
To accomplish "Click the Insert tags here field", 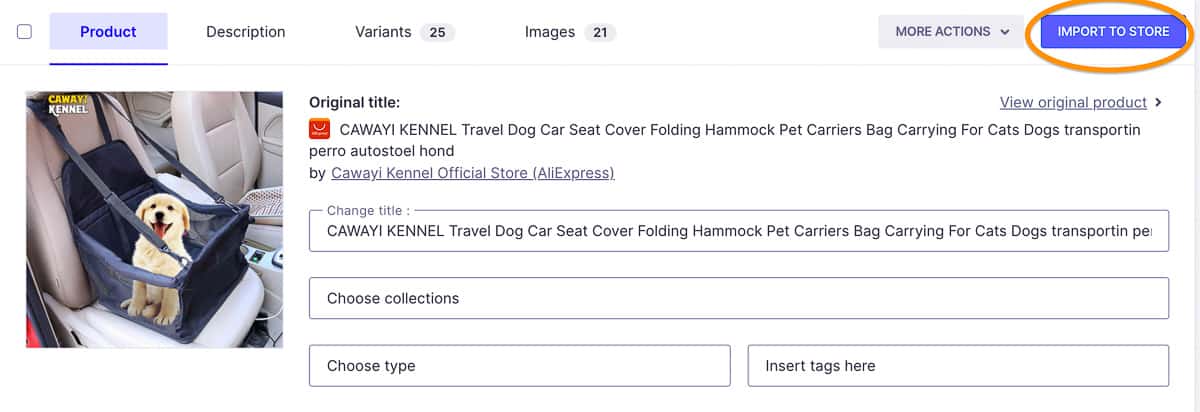I will [957, 366].
